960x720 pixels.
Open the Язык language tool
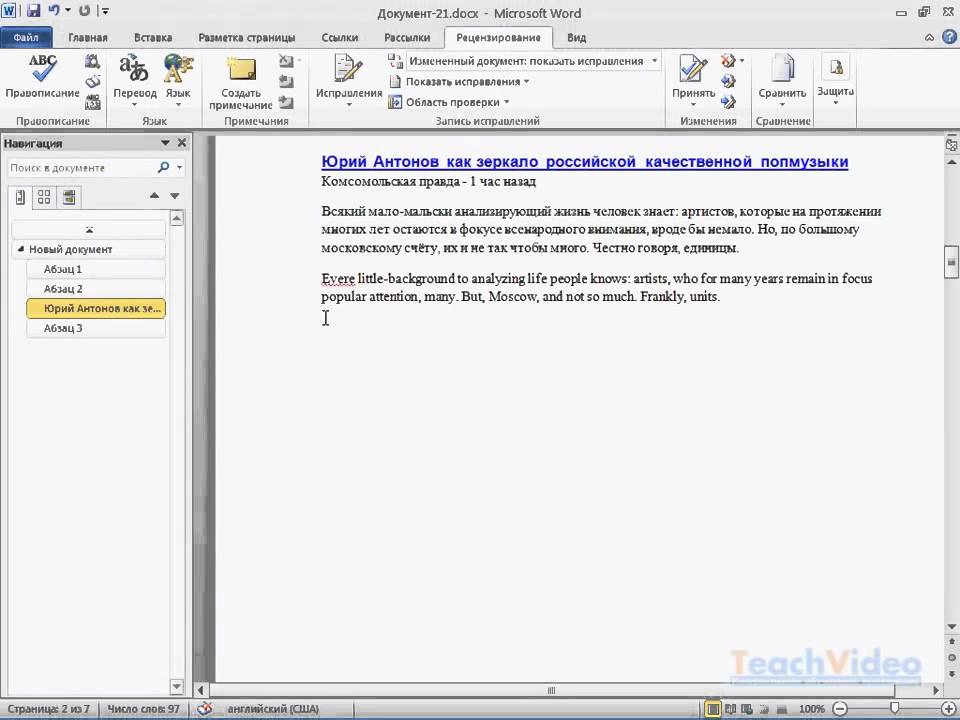pyautogui.click(x=178, y=80)
